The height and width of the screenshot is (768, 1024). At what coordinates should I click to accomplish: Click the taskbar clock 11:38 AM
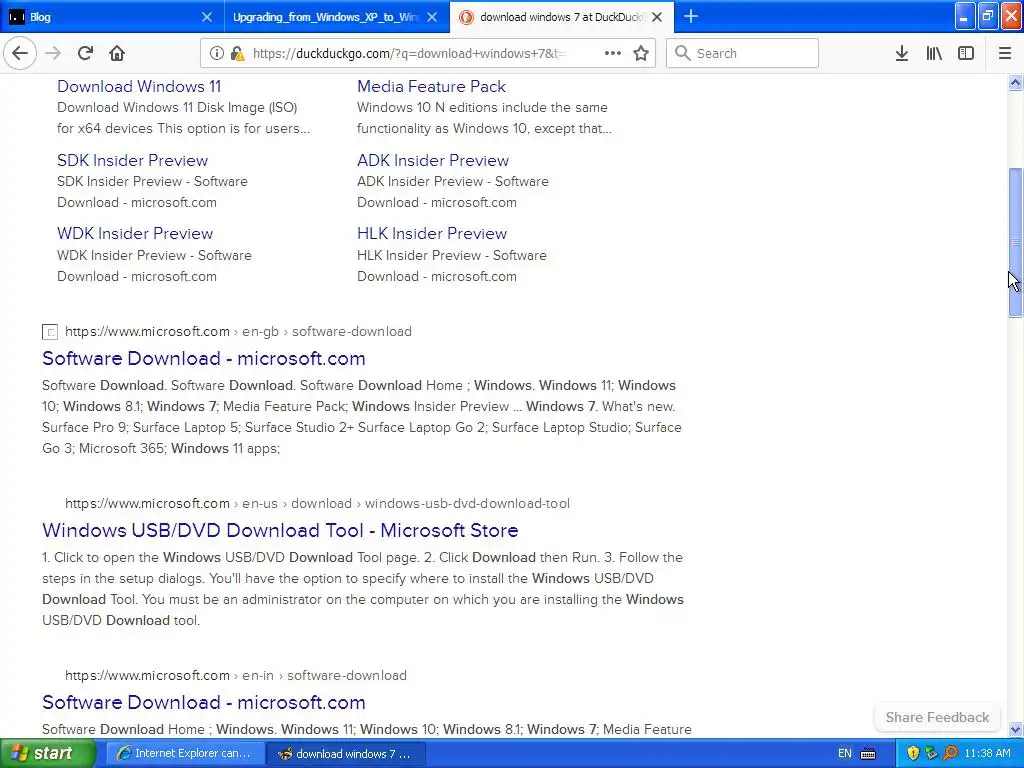[x=987, y=754]
